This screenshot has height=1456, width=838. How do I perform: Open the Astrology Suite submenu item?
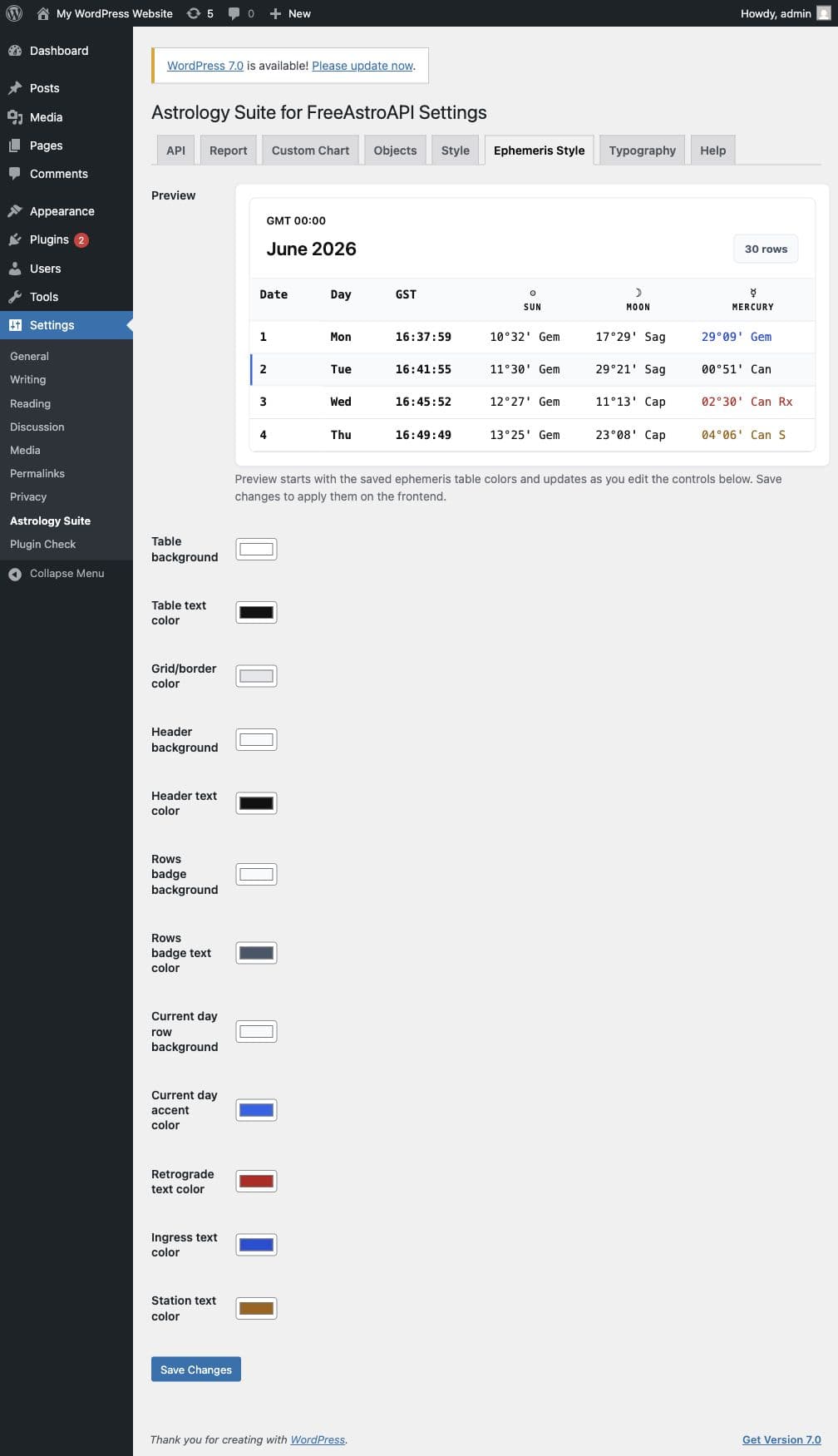click(x=50, y=521)
